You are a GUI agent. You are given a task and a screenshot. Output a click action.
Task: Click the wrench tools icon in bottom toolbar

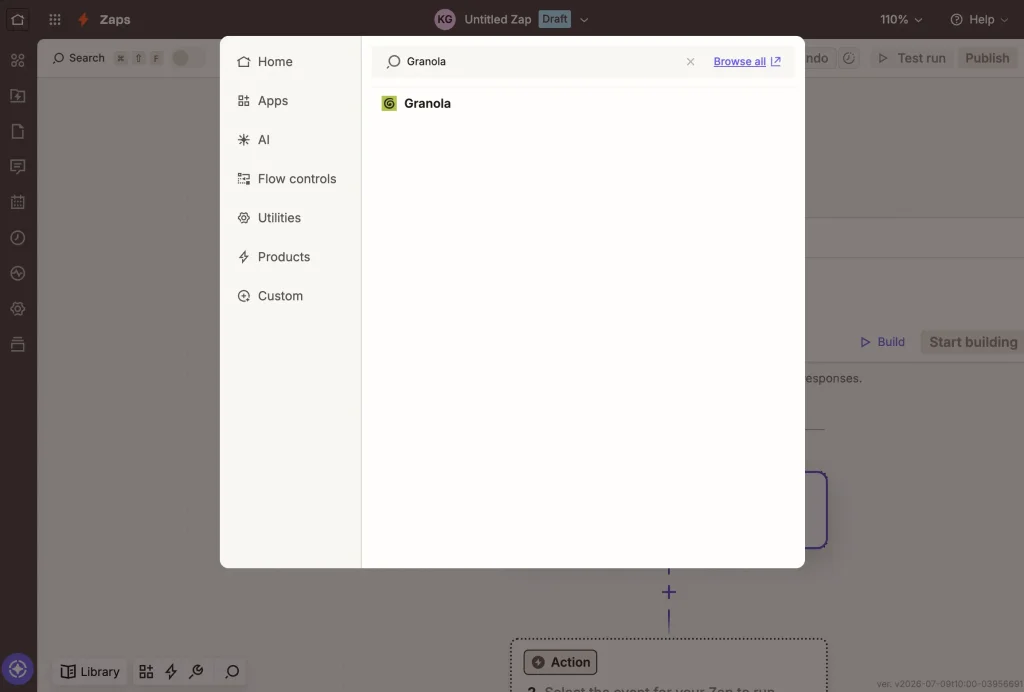pyautogui.click(x=196, y=672)
